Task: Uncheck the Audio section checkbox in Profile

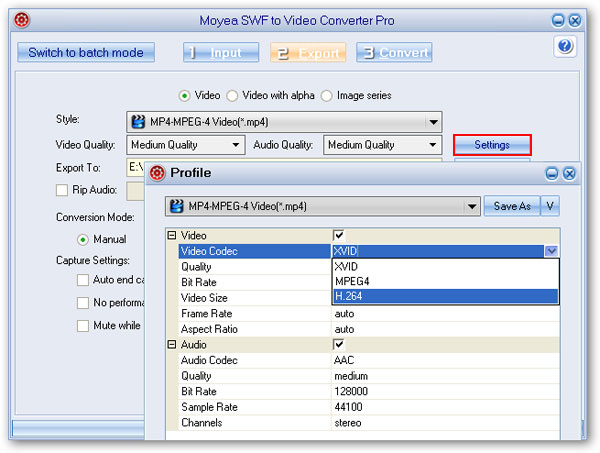Action: [x=339, y=344]
